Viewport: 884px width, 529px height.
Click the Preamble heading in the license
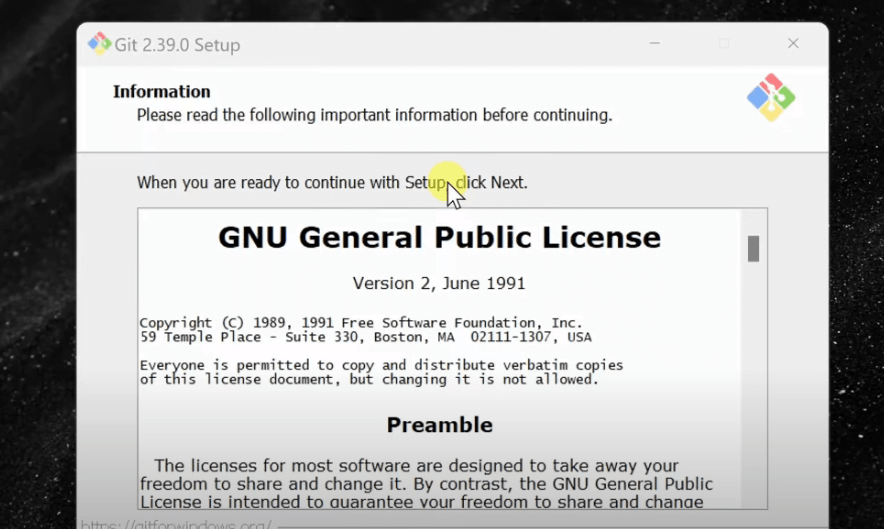click(x=439, y=425)
